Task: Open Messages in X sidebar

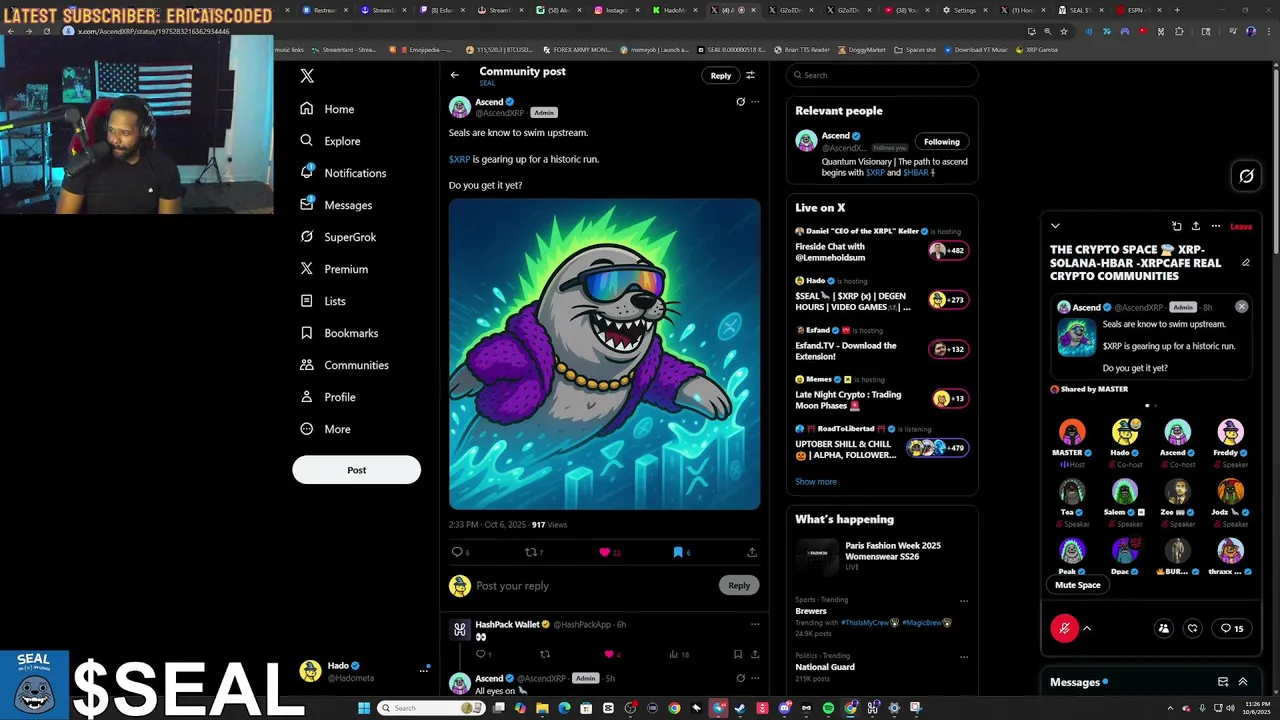Action: pyautogui.click(x=336, y=205)
